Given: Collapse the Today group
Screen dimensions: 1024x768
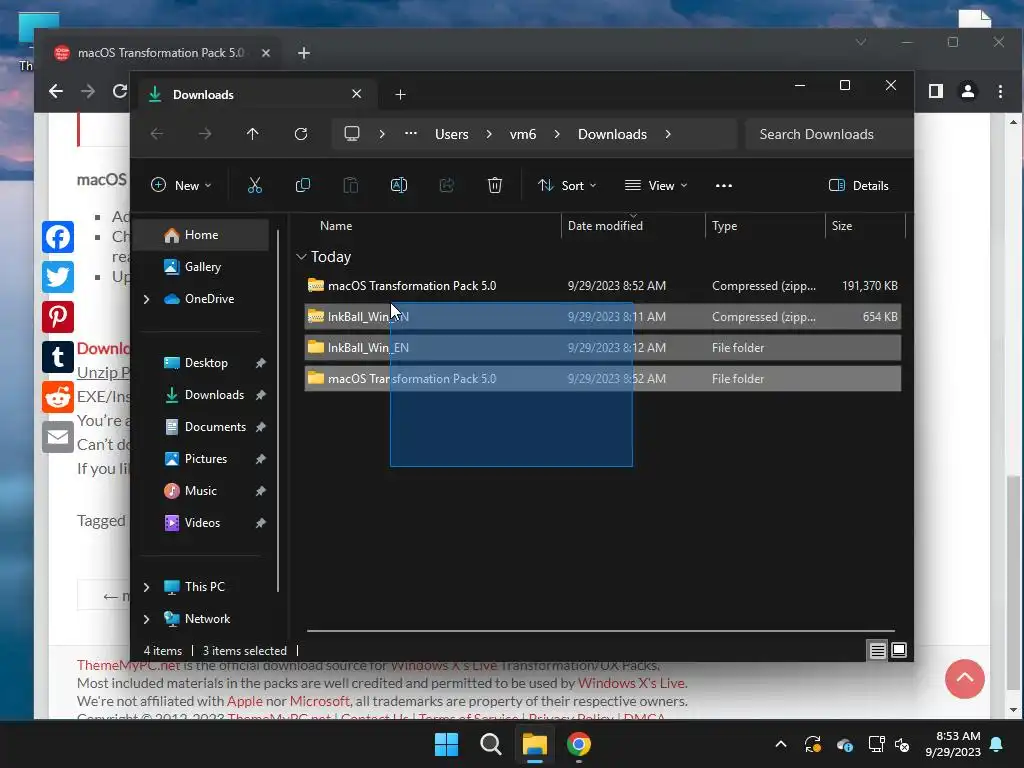Looking at the screenshot, I should pyautogui.click(x=301, y=257).
